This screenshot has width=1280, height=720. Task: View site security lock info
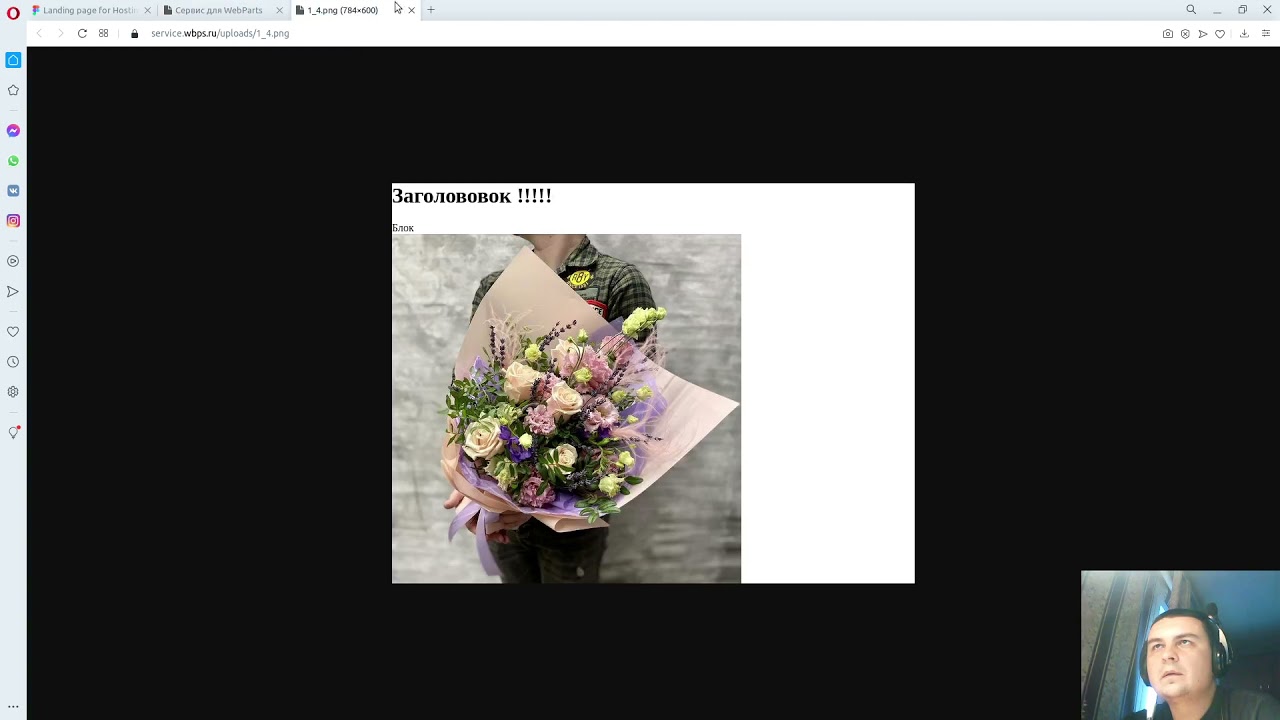coord(134,33)
